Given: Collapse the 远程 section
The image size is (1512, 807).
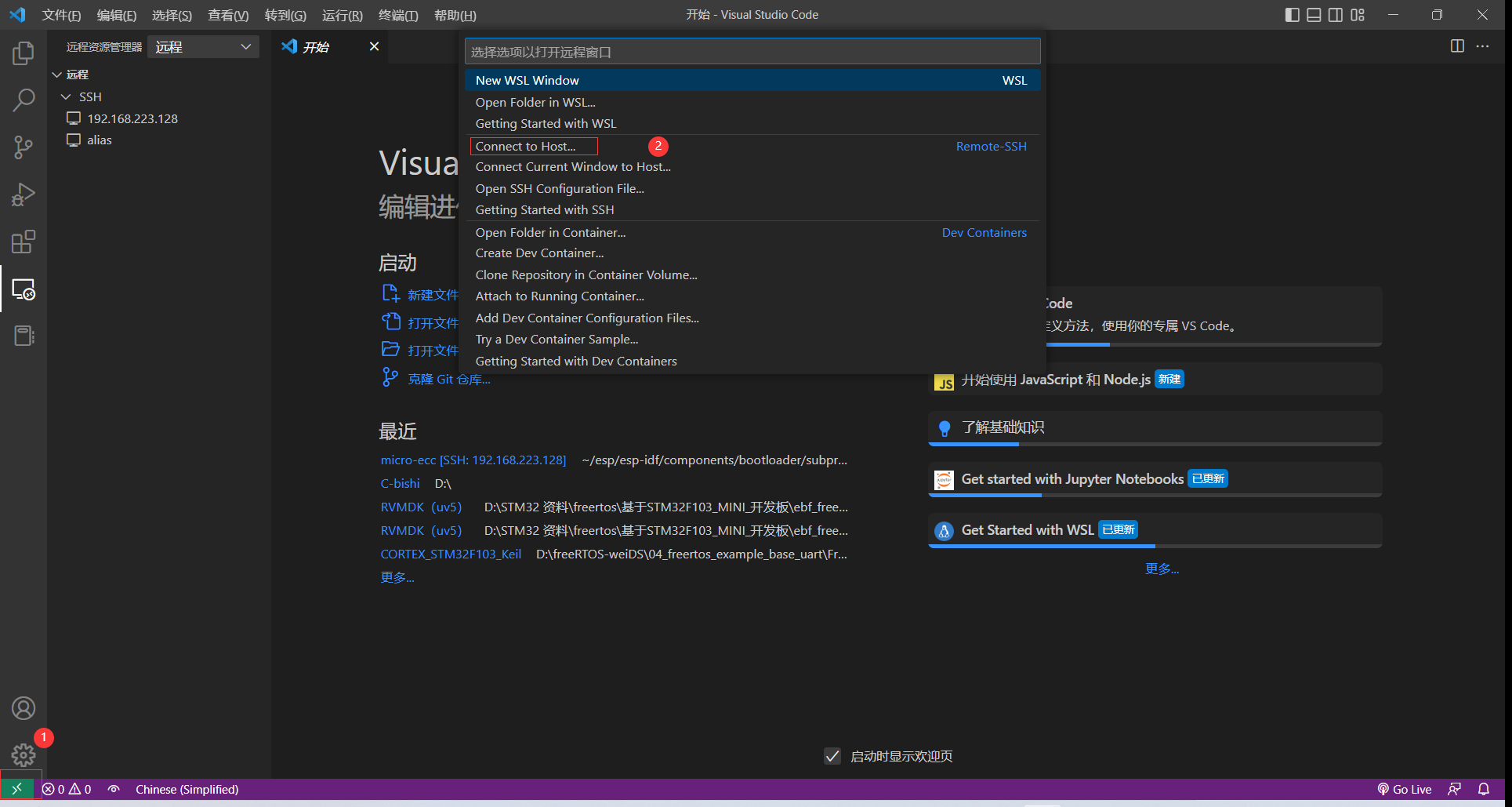Looking at the screenshot, I should pos(56,75).
